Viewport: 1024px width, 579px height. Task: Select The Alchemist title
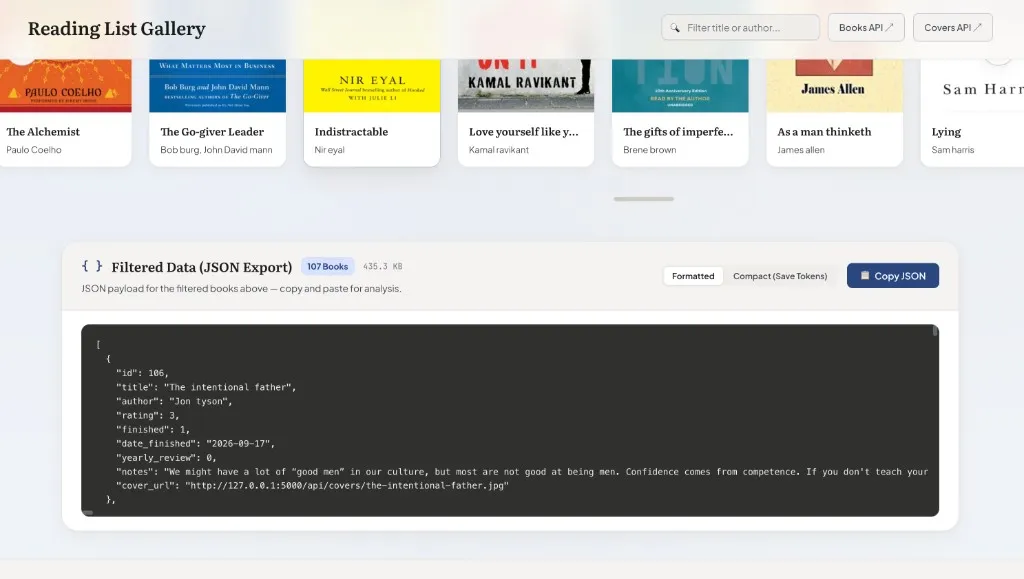click(x=43, y=132)
